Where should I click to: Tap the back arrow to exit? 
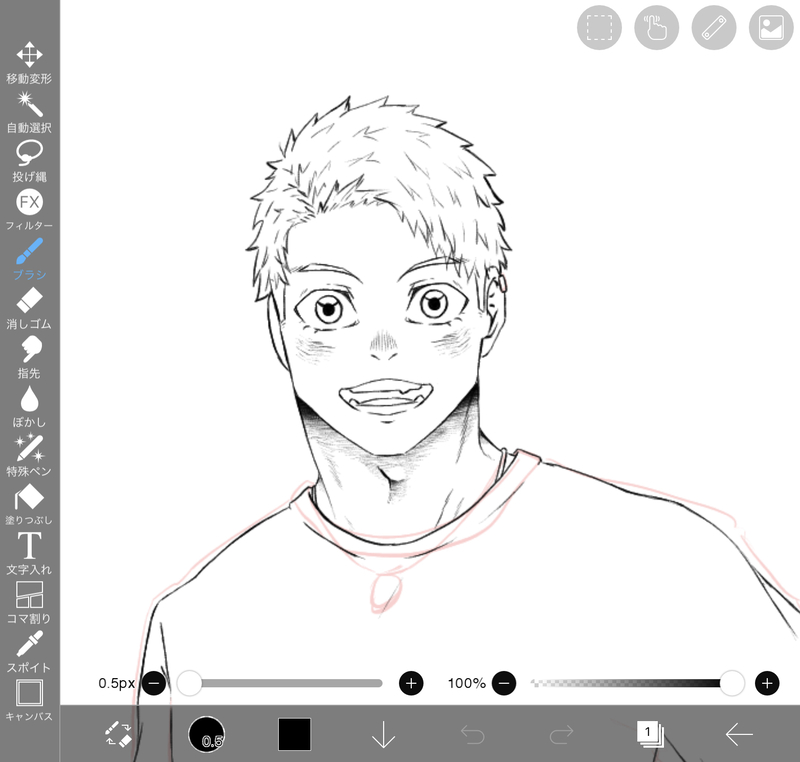[x=739, y=734]
